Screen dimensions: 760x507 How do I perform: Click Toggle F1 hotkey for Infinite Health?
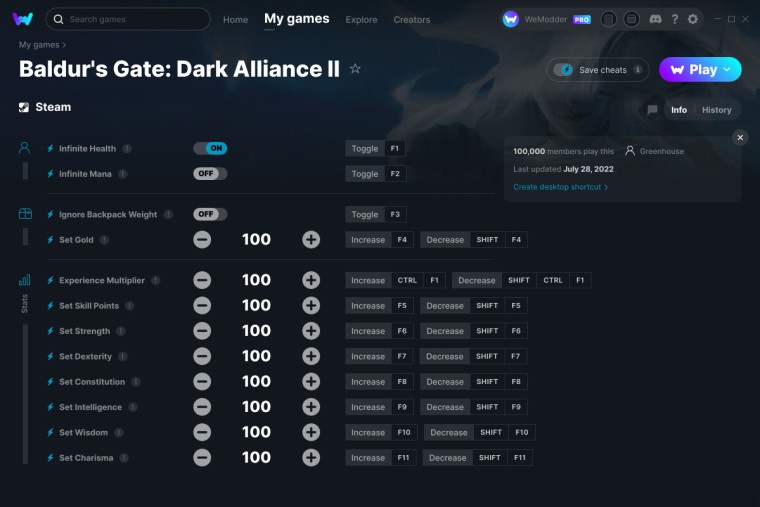pos(375,148)
